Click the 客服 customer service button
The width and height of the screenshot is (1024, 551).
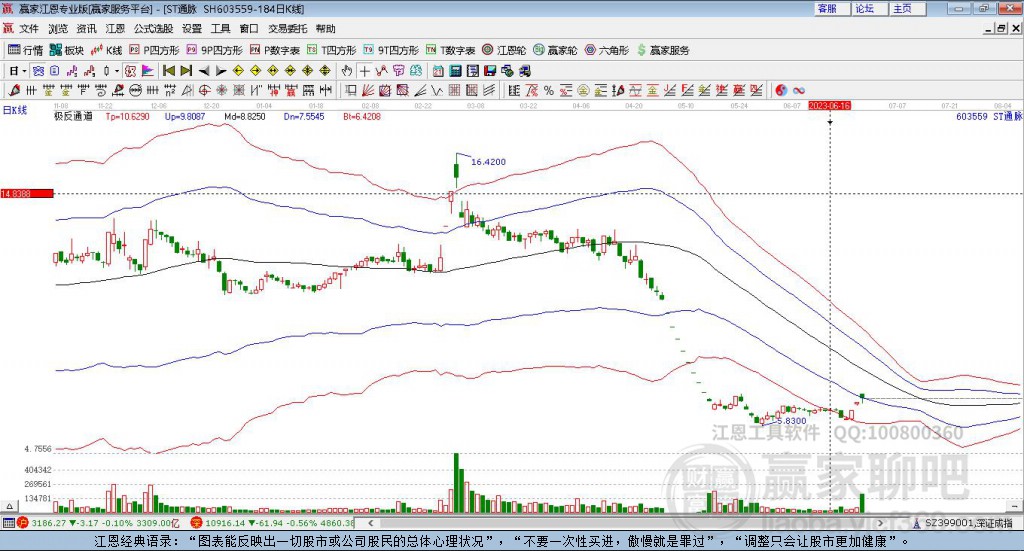(x=831, y=8)
